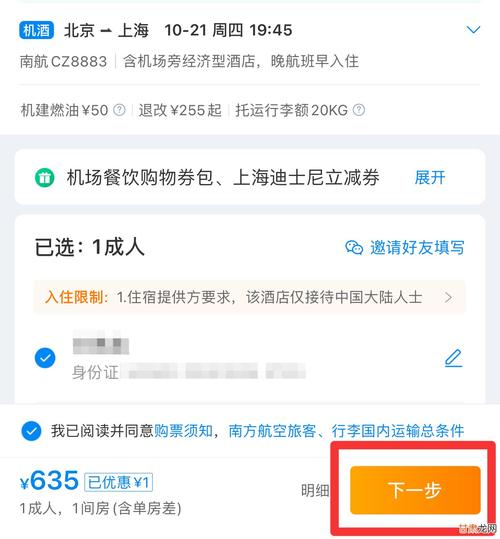Tap the 已优惠¥1 discount tag
The height and width of the screenshot is (539, 500).
(119, 482)
